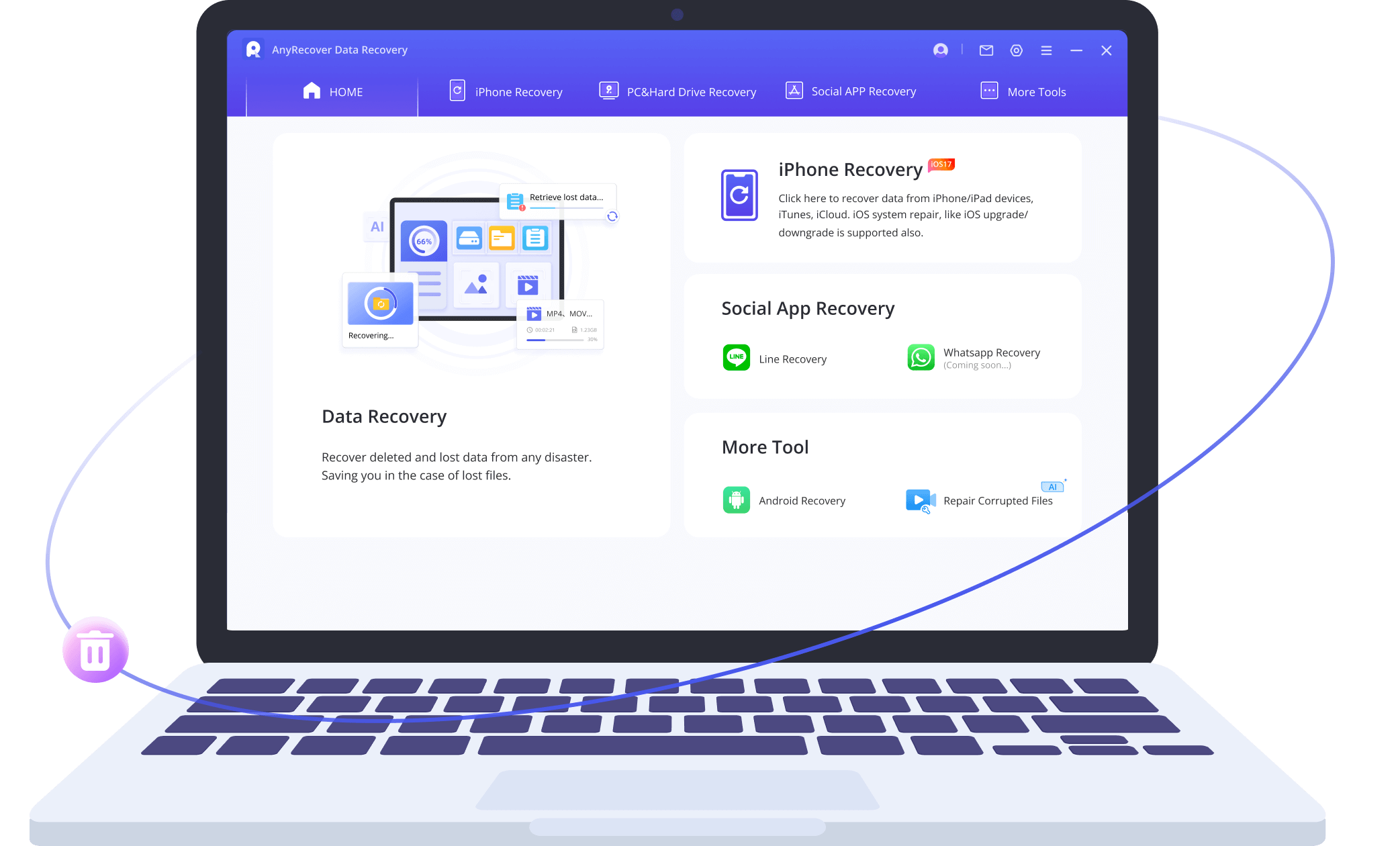
Task: Switch to the HOME tab
Action: click(332, 91)
